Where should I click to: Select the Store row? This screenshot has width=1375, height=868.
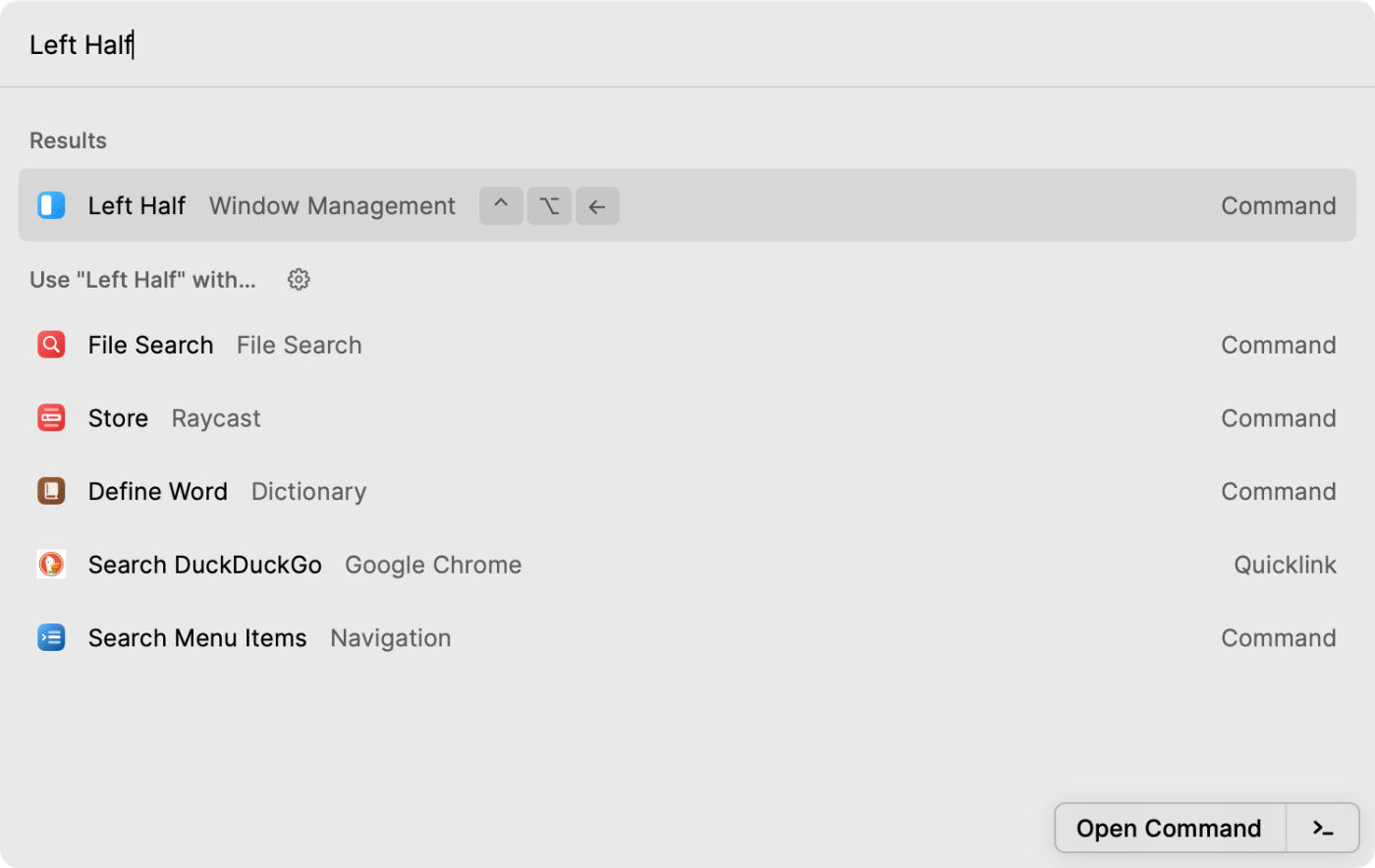tap(687, 418)
